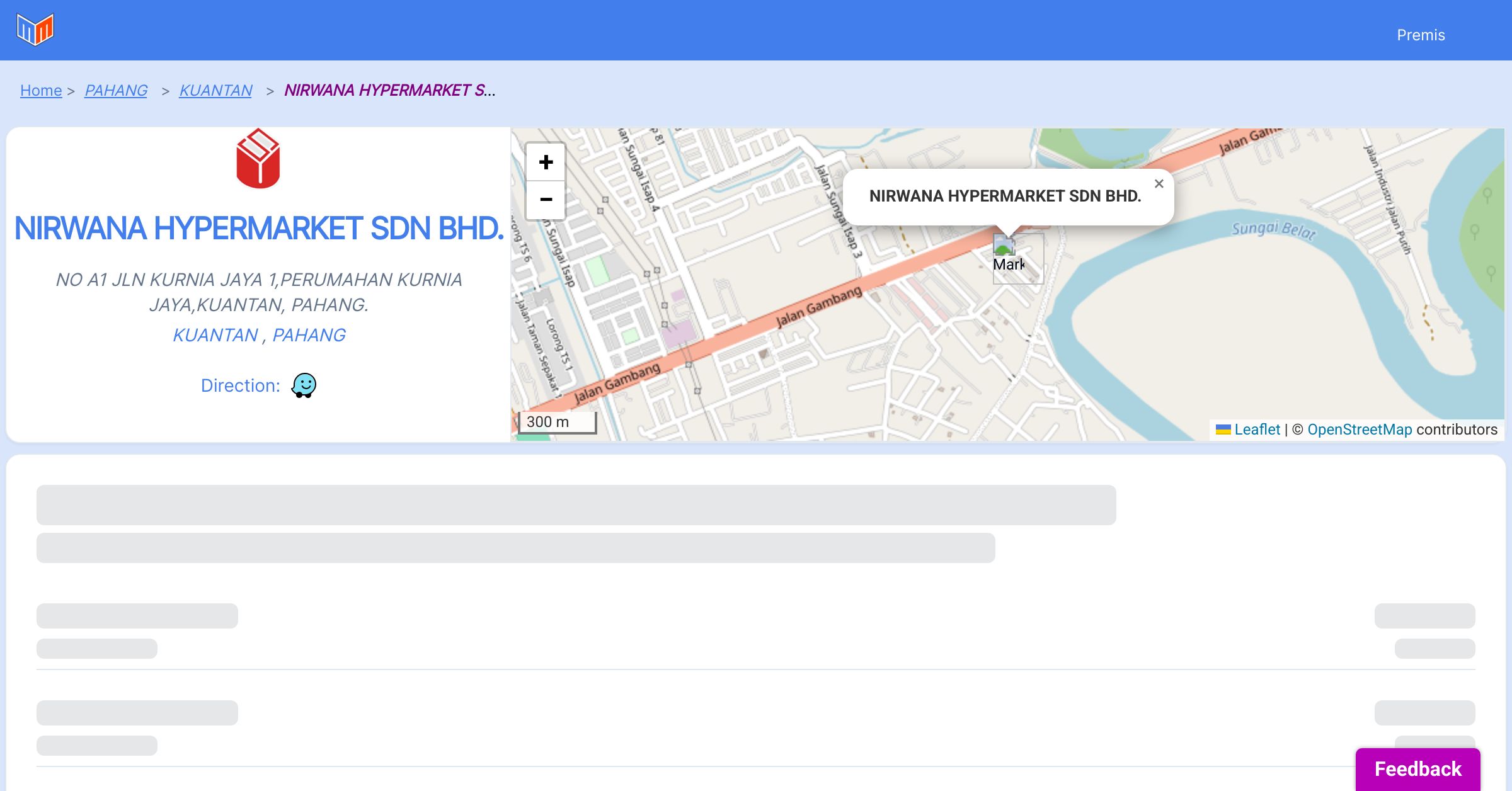Click the 300 m map scale
1512x791 pixels.
coord(557,422)
